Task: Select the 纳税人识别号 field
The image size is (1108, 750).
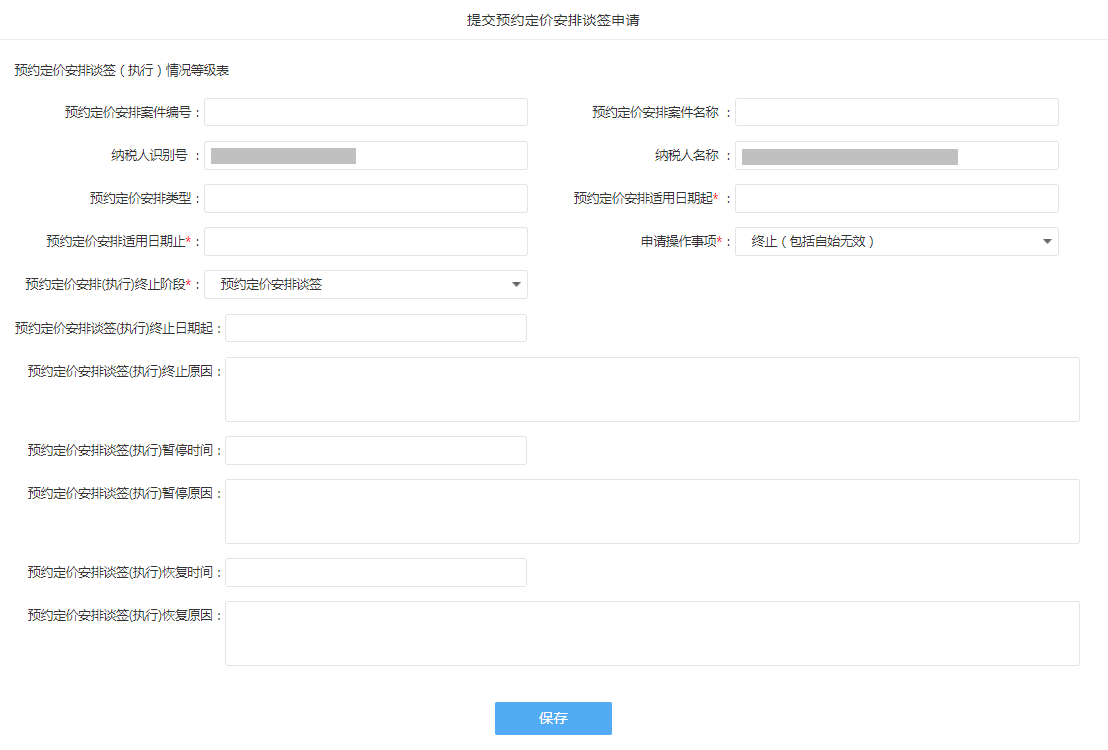Action: point(366,155)
